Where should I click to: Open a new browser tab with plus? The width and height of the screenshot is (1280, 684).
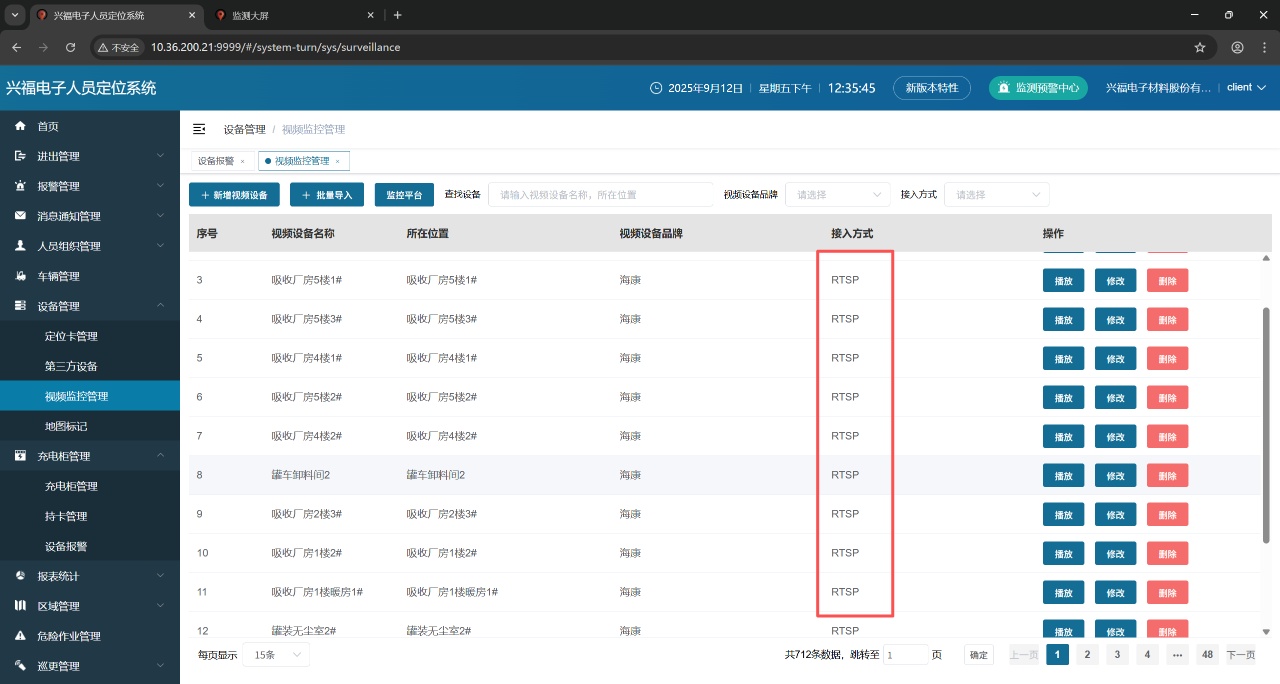(397, 15)
